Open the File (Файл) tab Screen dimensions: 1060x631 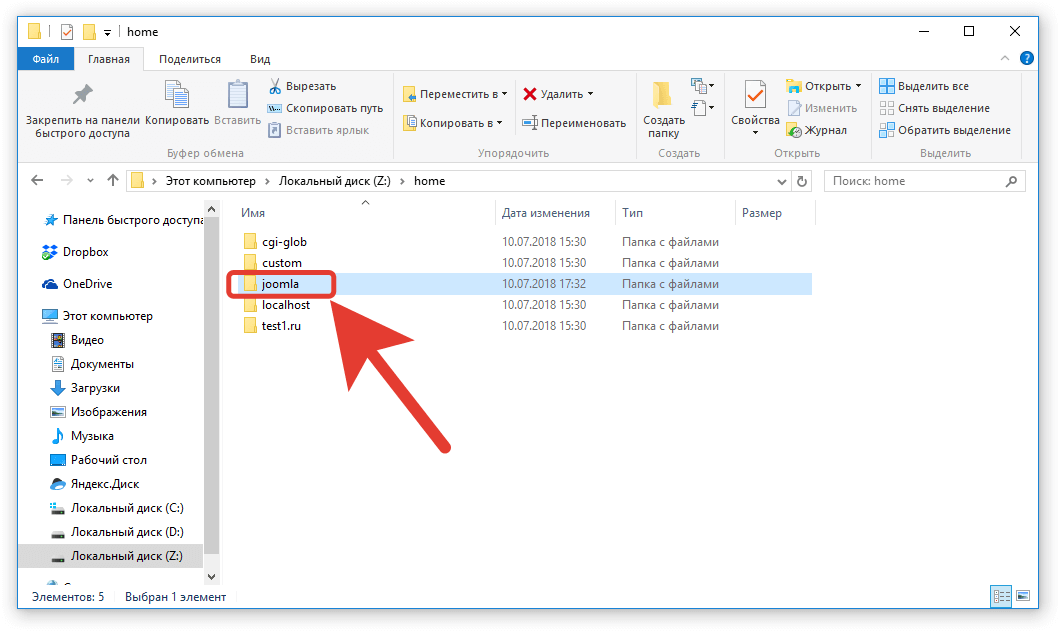45,59
